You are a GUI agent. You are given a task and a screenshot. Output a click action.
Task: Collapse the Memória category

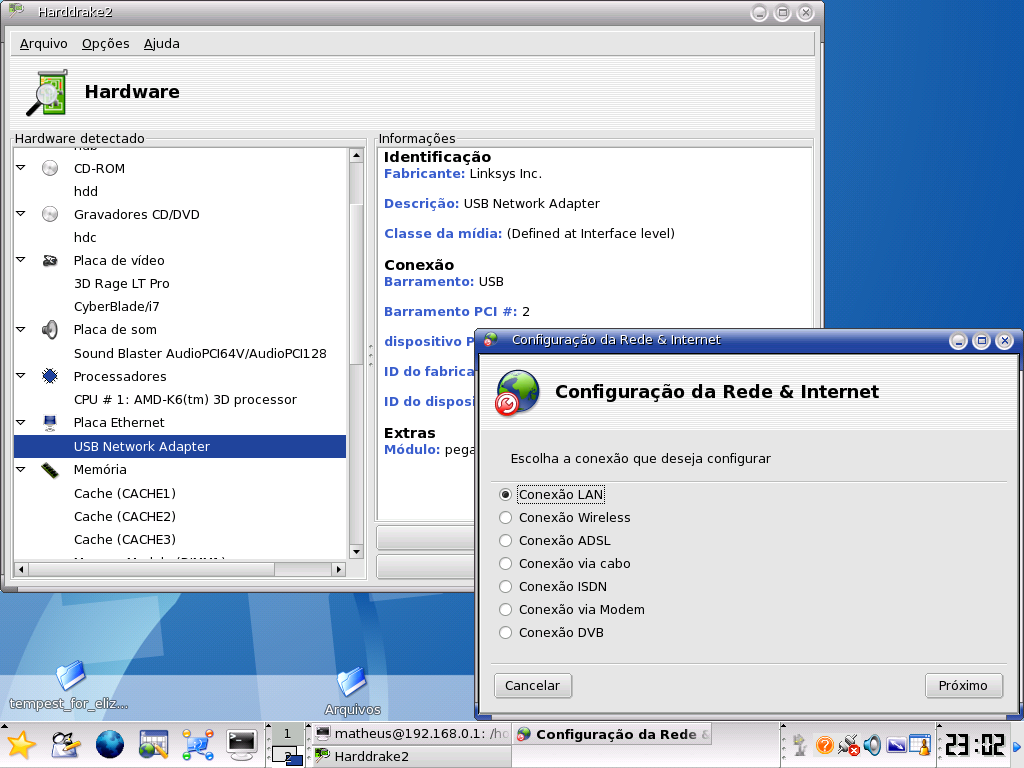(x=21, y=469)
